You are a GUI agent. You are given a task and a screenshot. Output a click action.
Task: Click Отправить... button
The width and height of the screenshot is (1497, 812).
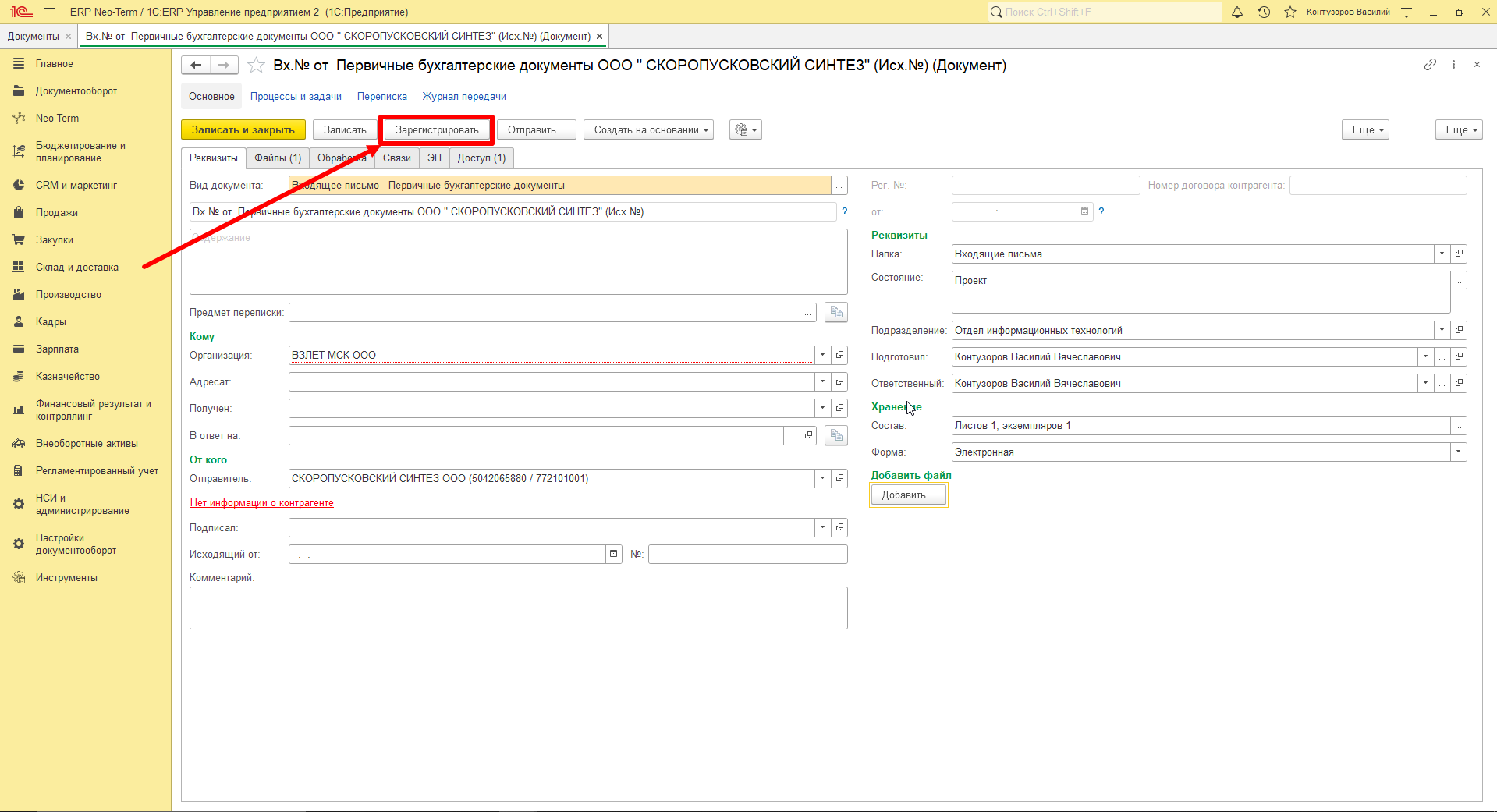click(537, 129)
